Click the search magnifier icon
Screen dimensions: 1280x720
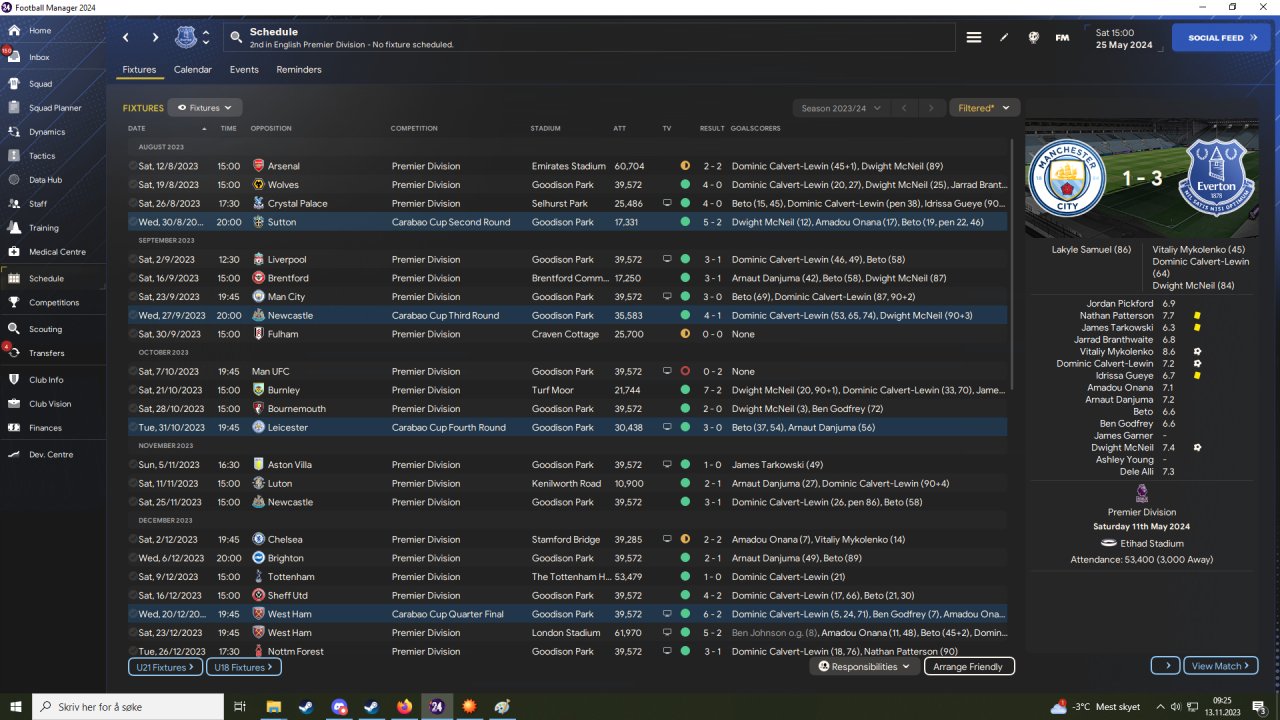(x=236, y=38)
